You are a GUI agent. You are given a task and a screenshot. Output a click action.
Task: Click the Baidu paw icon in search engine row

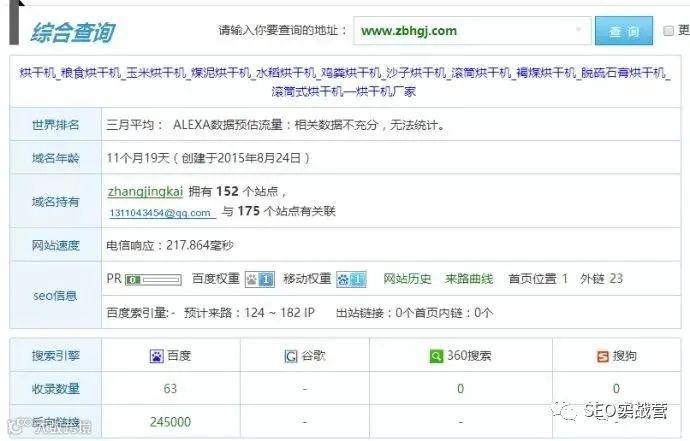tap(156, 356)
